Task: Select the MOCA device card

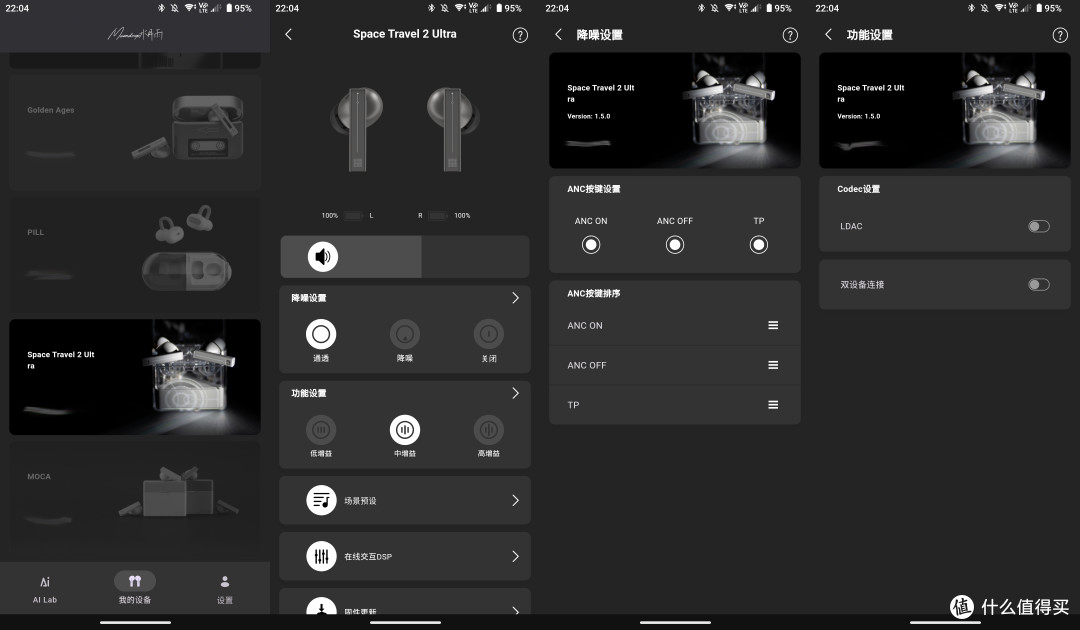Action: click(x=135, y=498)
